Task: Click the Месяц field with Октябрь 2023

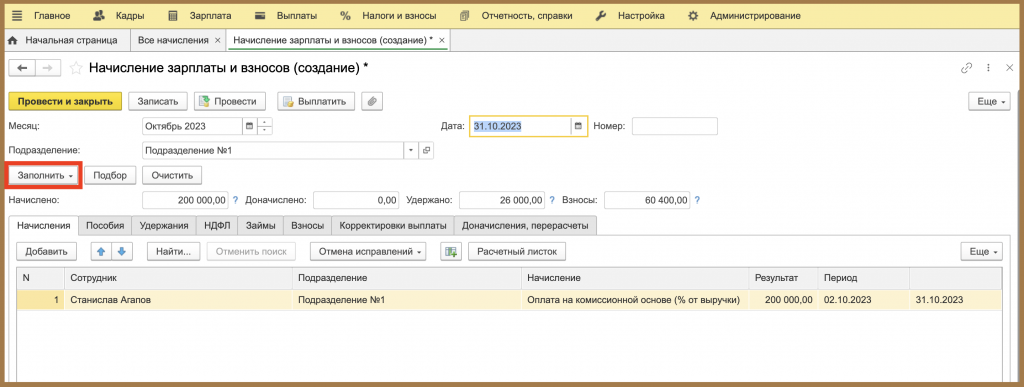Action: pos(192,127)
